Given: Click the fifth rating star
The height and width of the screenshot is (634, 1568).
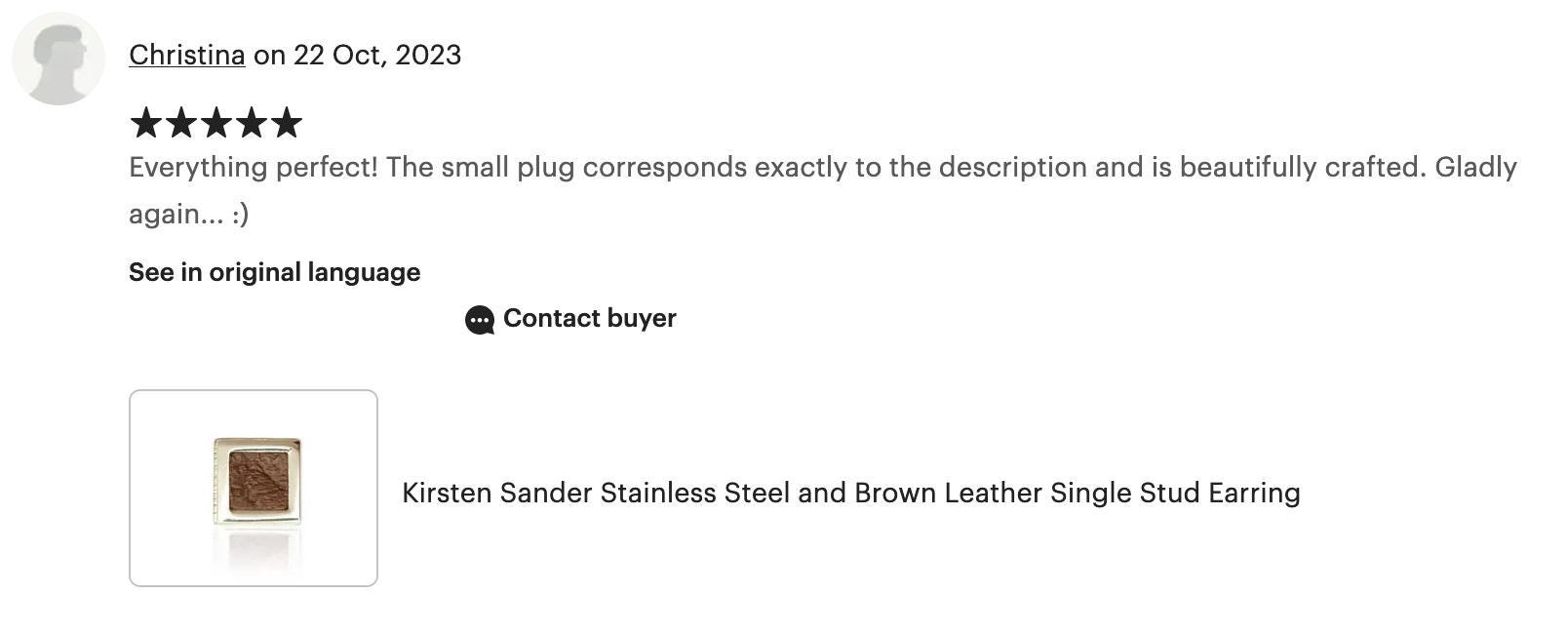Looking at the screenshot, I should click(287, 123).
